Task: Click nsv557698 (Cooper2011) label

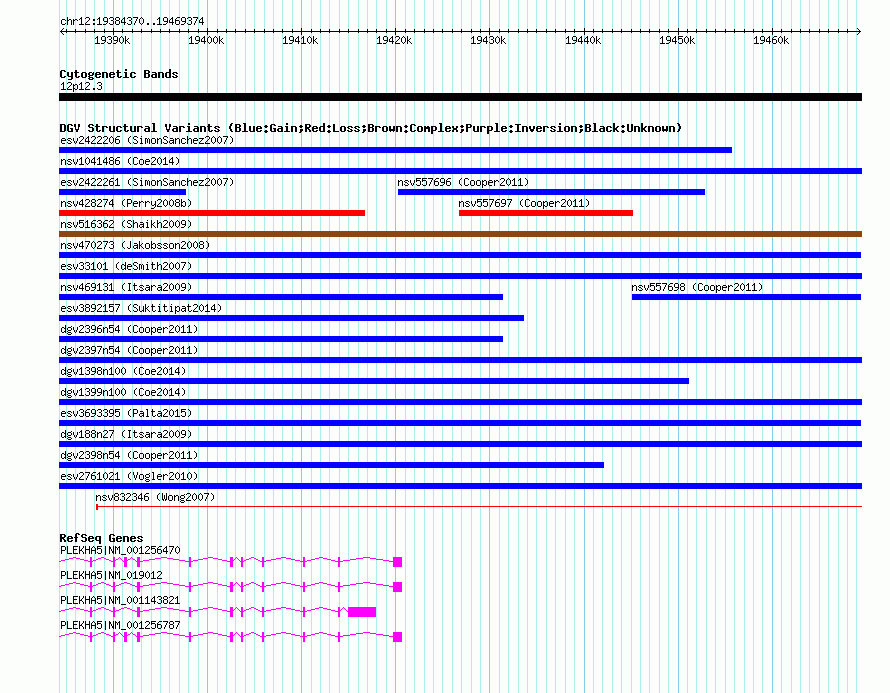Action: pos(697,287)
